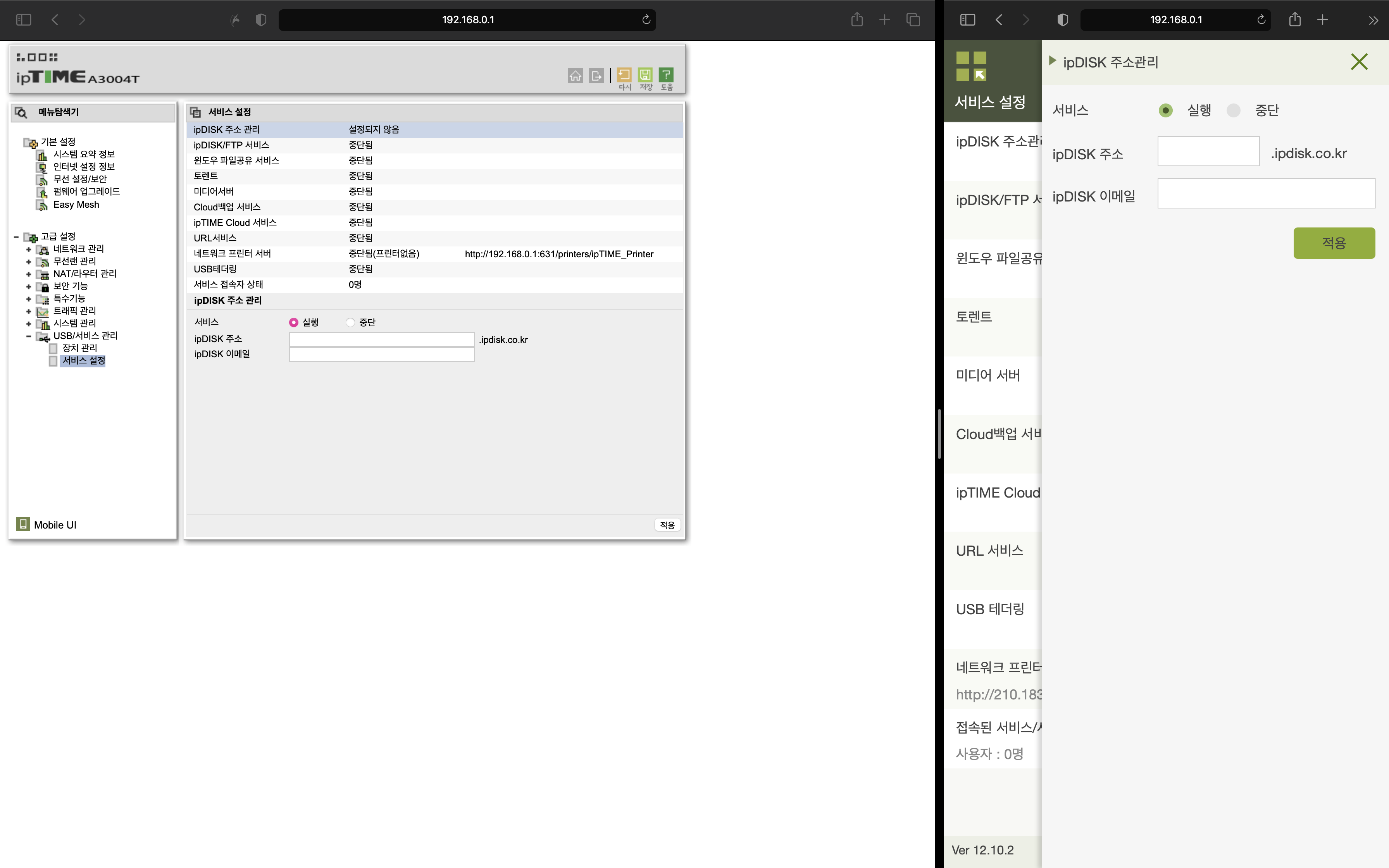The width and height of the screenshot is (1389, 868).
Task: Click the logout icon in ipTIME header
Action: (x=596, y=75)
